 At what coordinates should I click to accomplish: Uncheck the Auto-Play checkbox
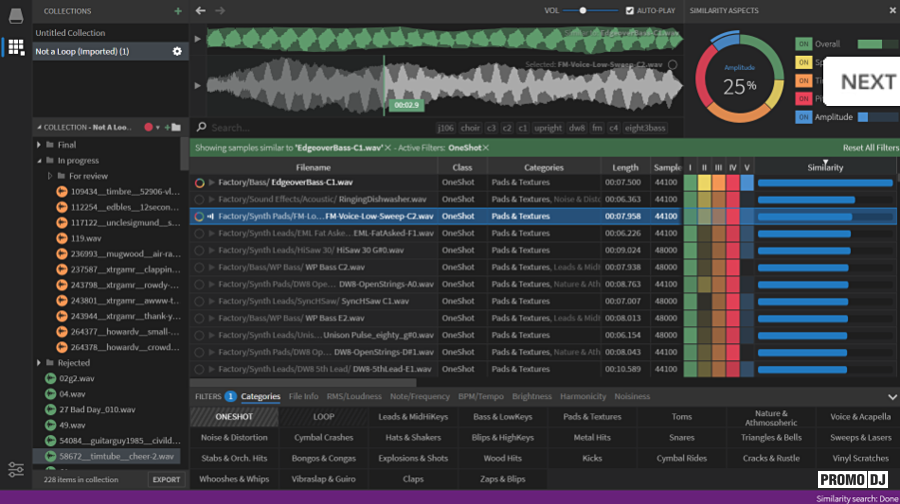pyautogui.click(x=629, y=11)
